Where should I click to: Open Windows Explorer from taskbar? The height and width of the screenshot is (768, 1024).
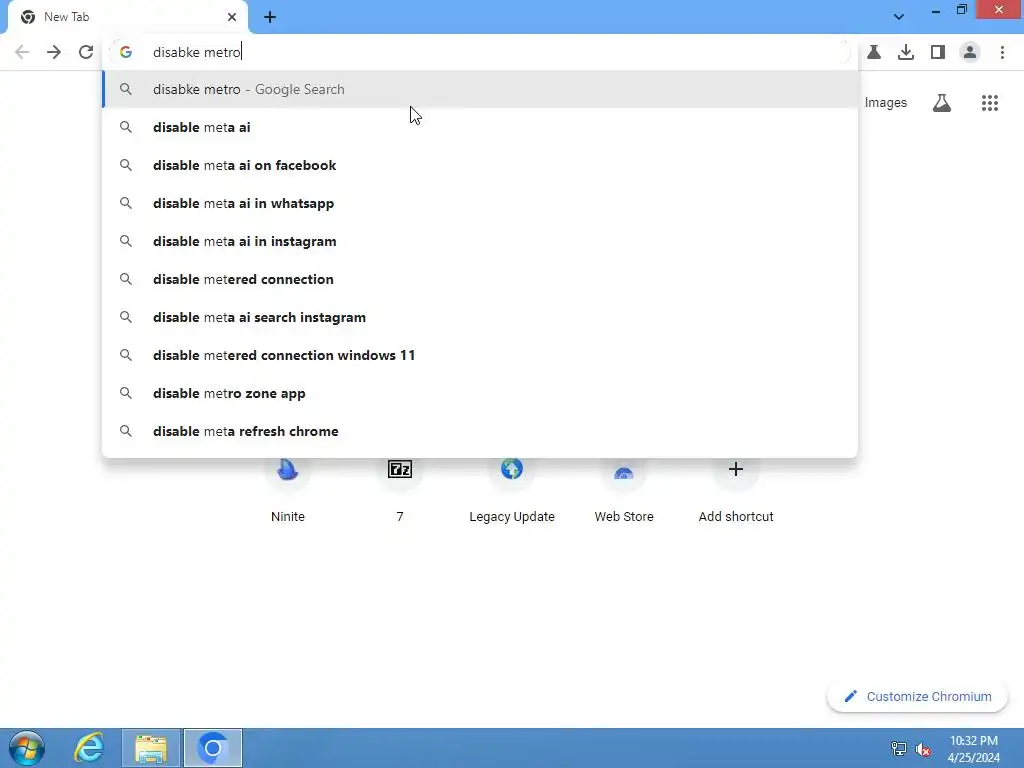coord(151,748)
